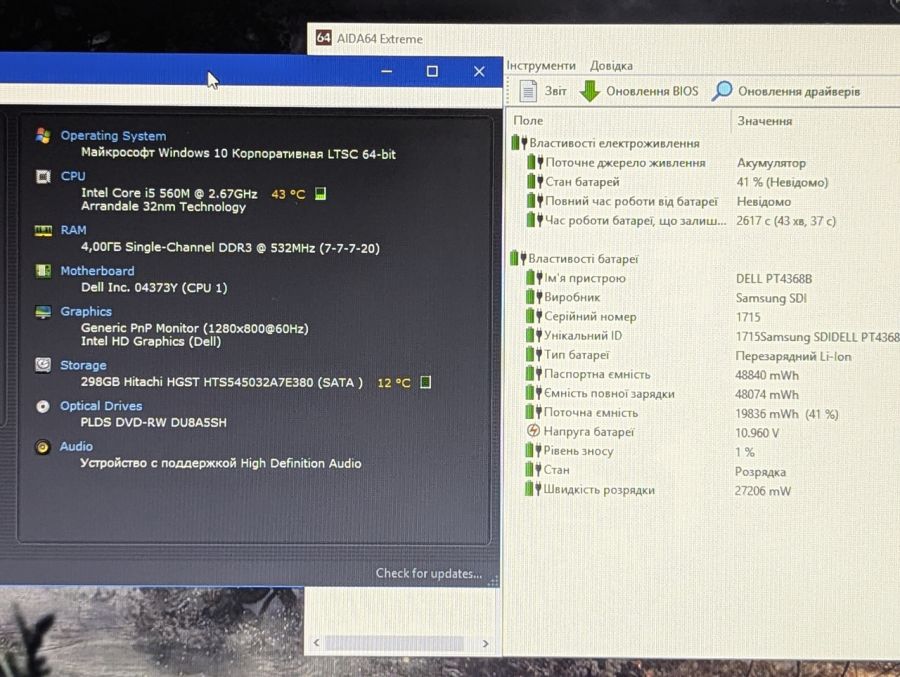Screen dimensions: 900x677
Task: Click icon next to Серійний номер row
Action: tap(534, 316)
